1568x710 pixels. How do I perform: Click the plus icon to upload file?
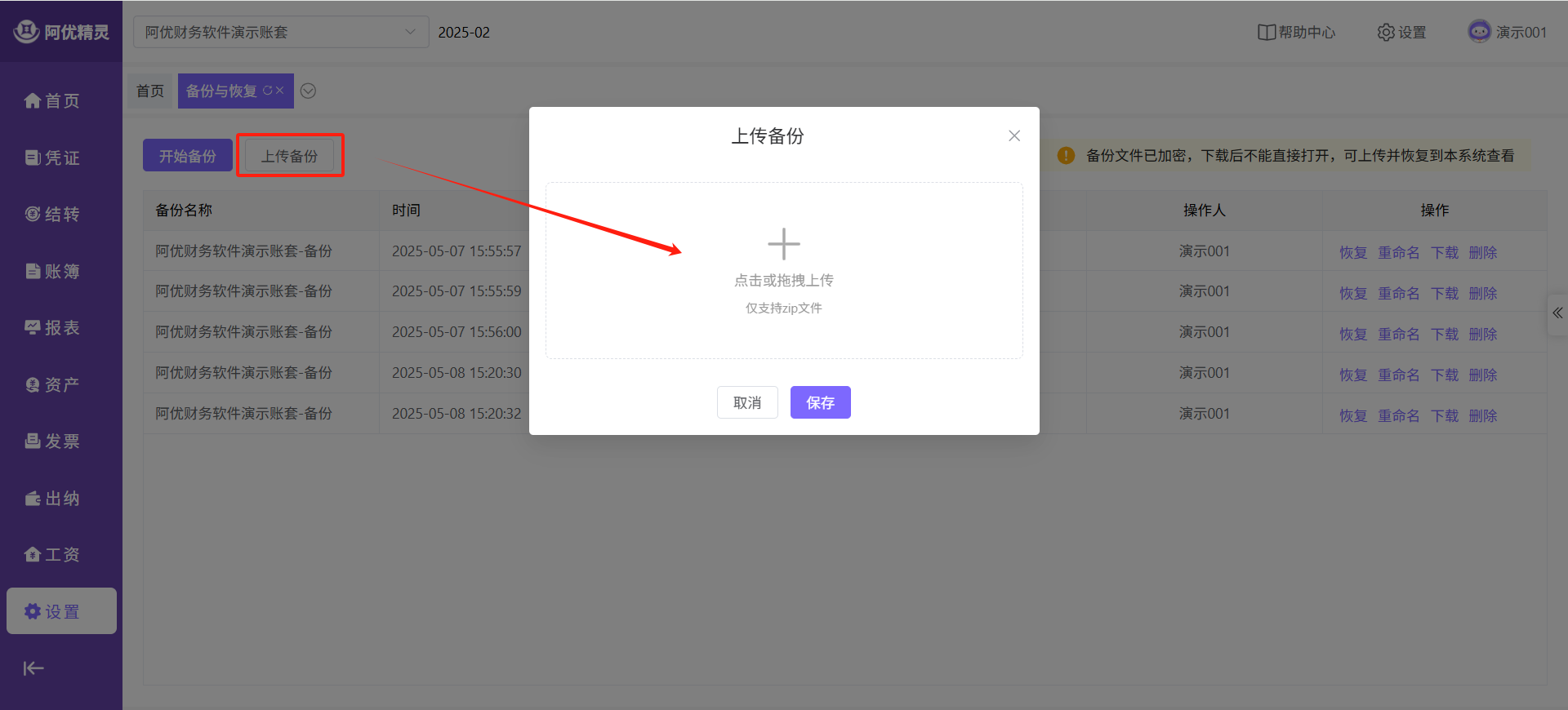[783, 244]
